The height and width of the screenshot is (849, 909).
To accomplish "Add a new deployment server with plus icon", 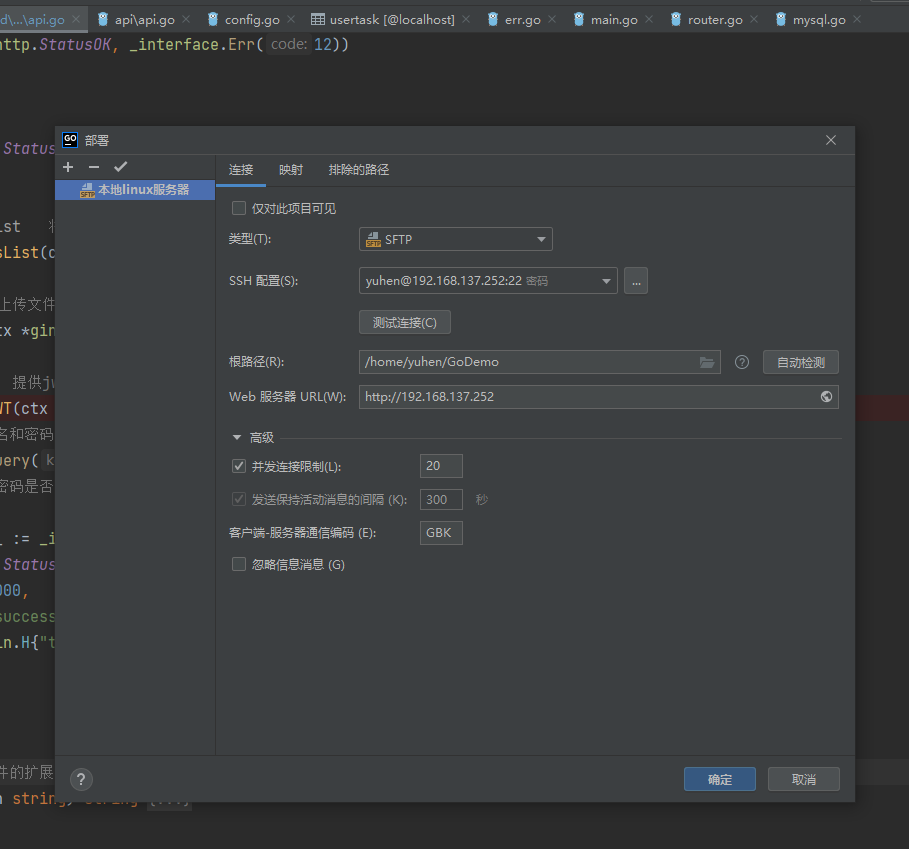I will [x=68, y=167].
